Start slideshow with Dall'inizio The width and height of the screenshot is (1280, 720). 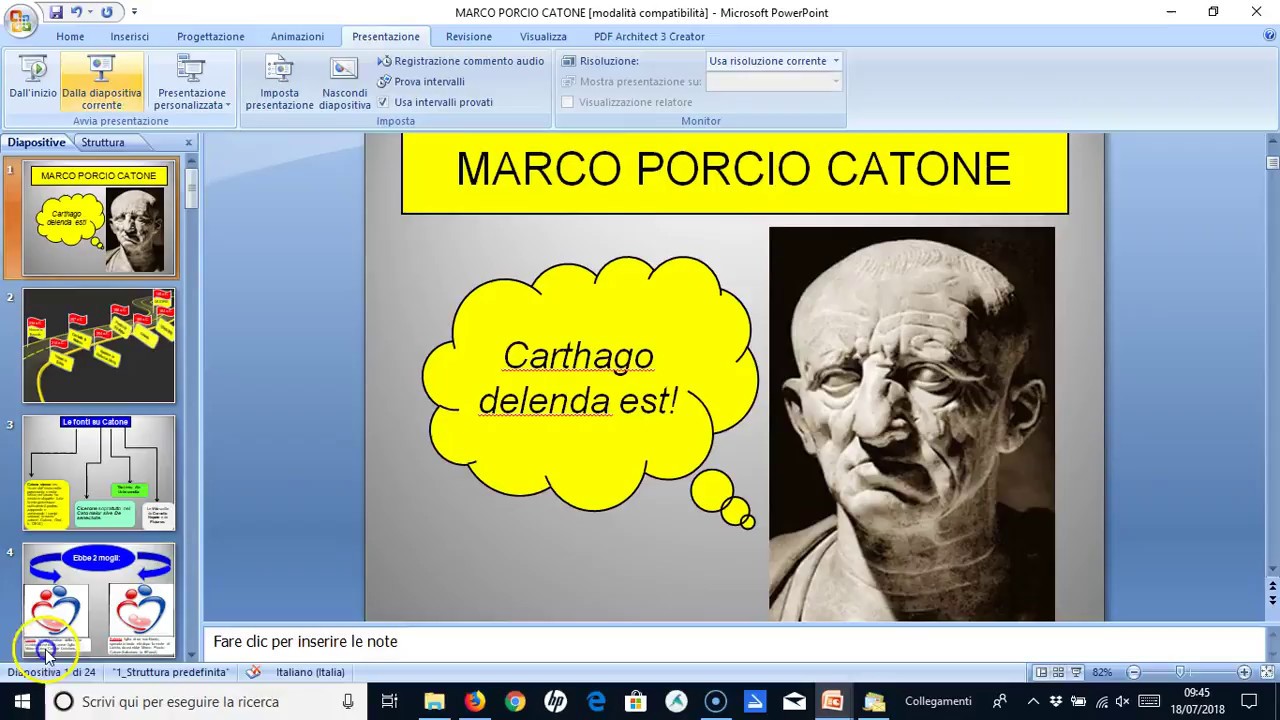33,77
